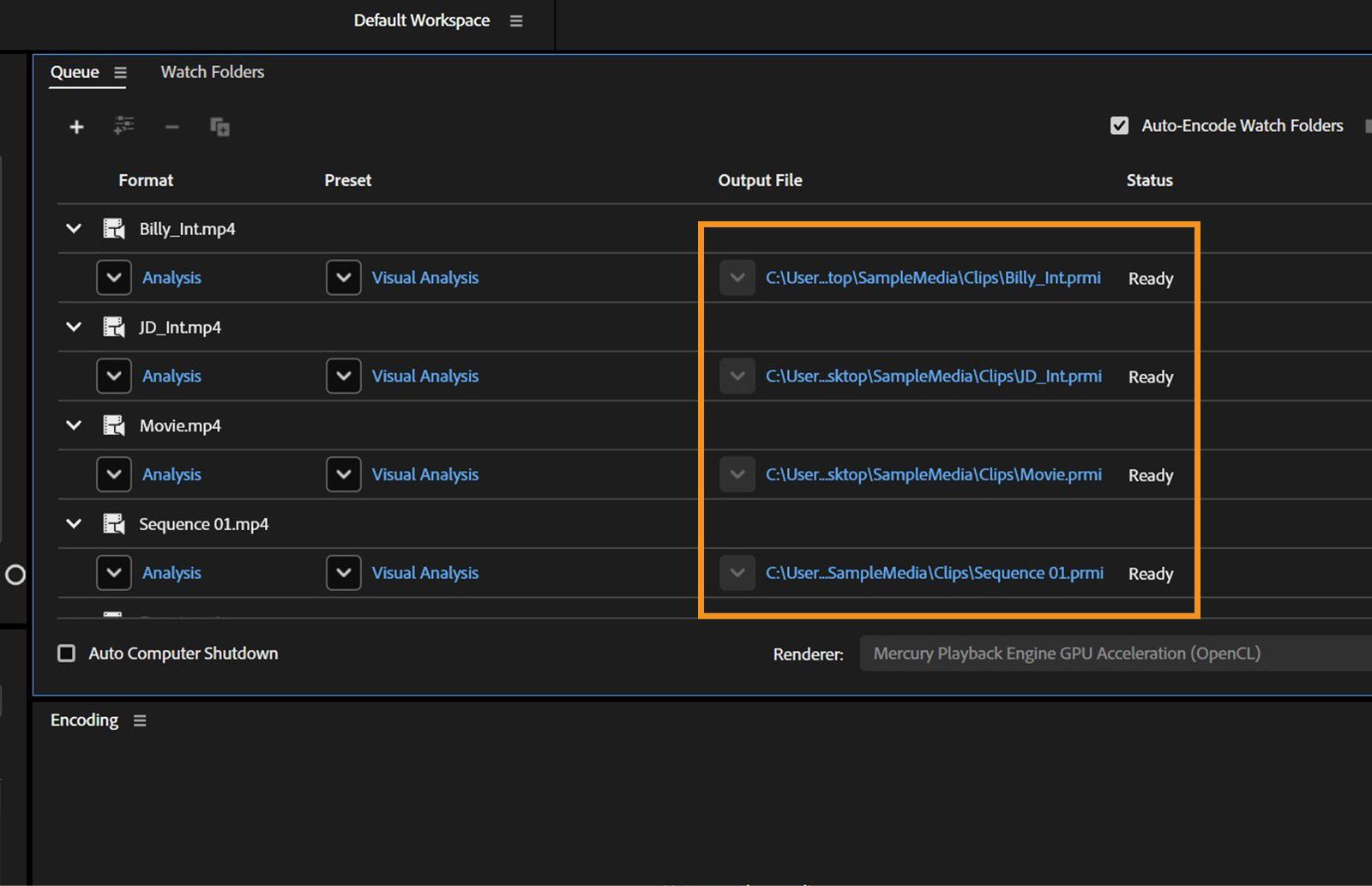Click the film icon beside Movie.mp4

tap(112, 425)
